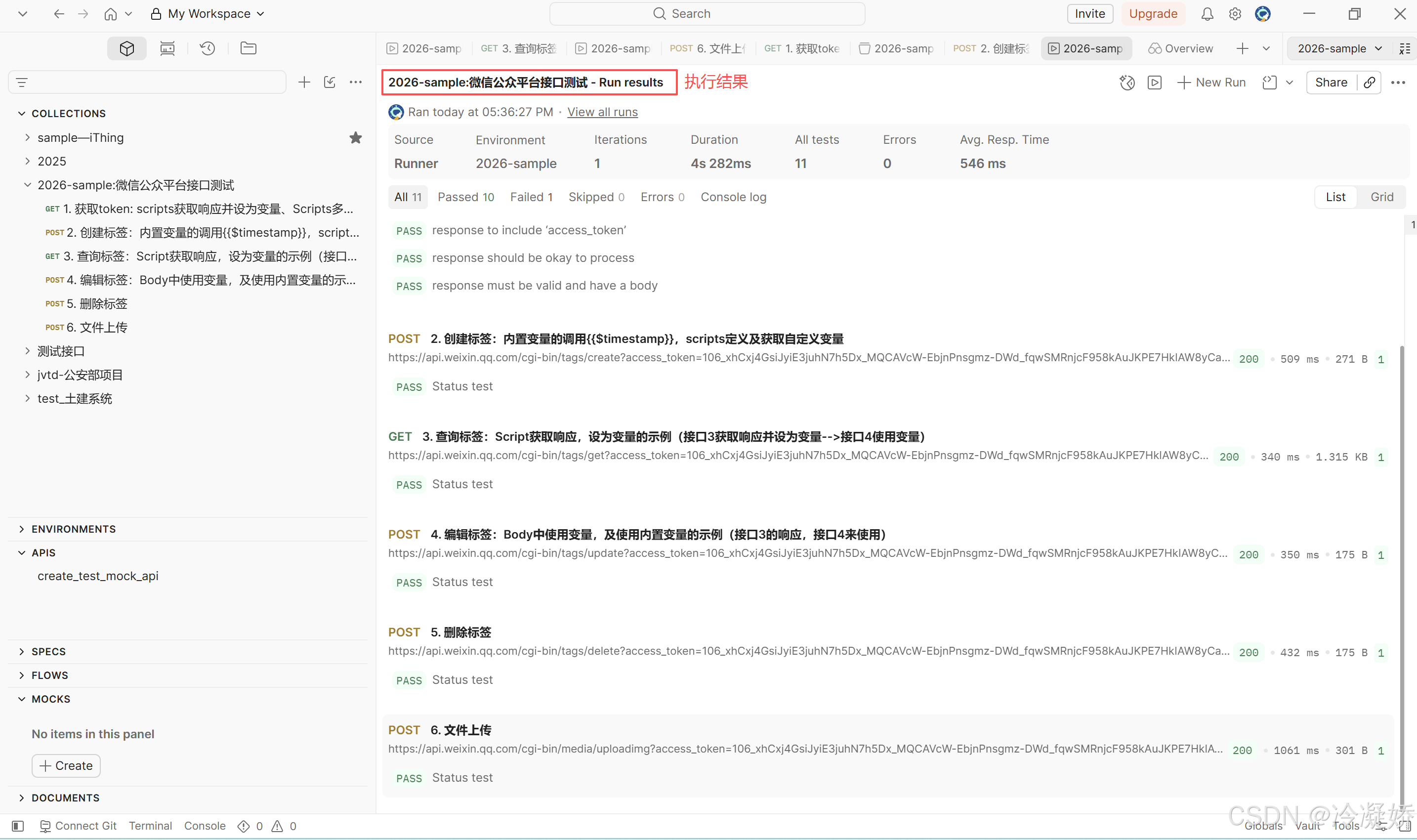This screenshot has height=840, width=1417.
Task: Open the Console in status bar
Action: 205,827
